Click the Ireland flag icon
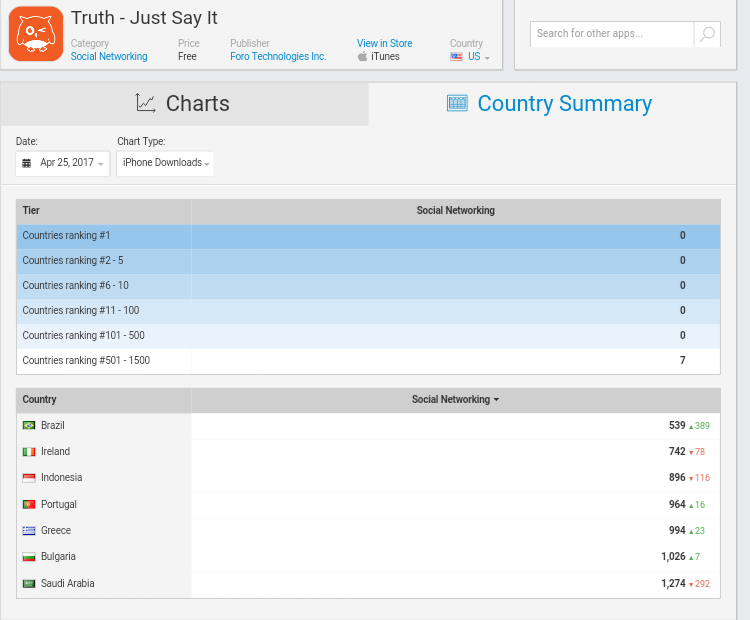Image resolution: width=750 pixels, height=620 pixels. click(29, 452)
